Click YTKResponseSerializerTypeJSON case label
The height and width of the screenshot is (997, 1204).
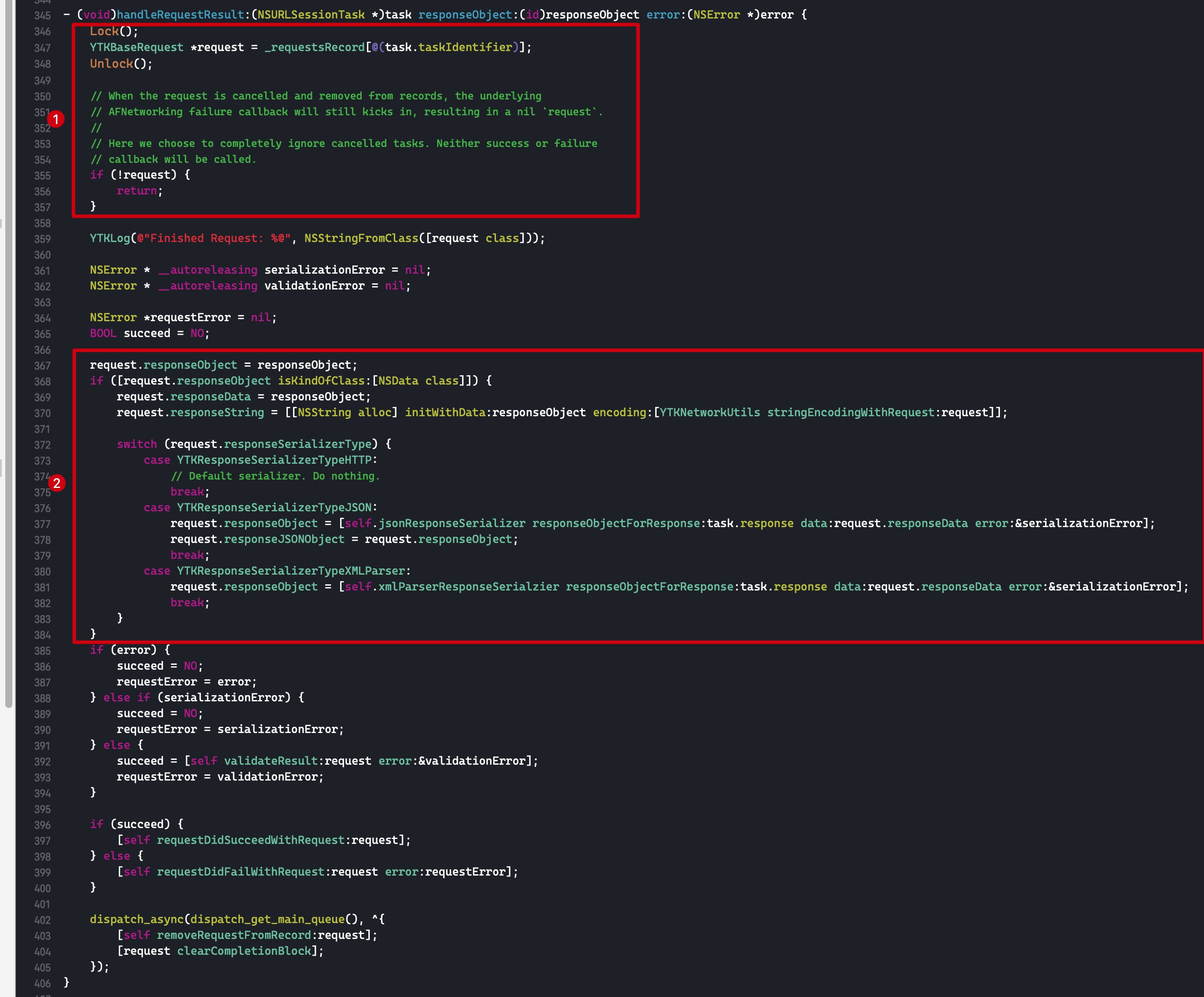(275, 507)
